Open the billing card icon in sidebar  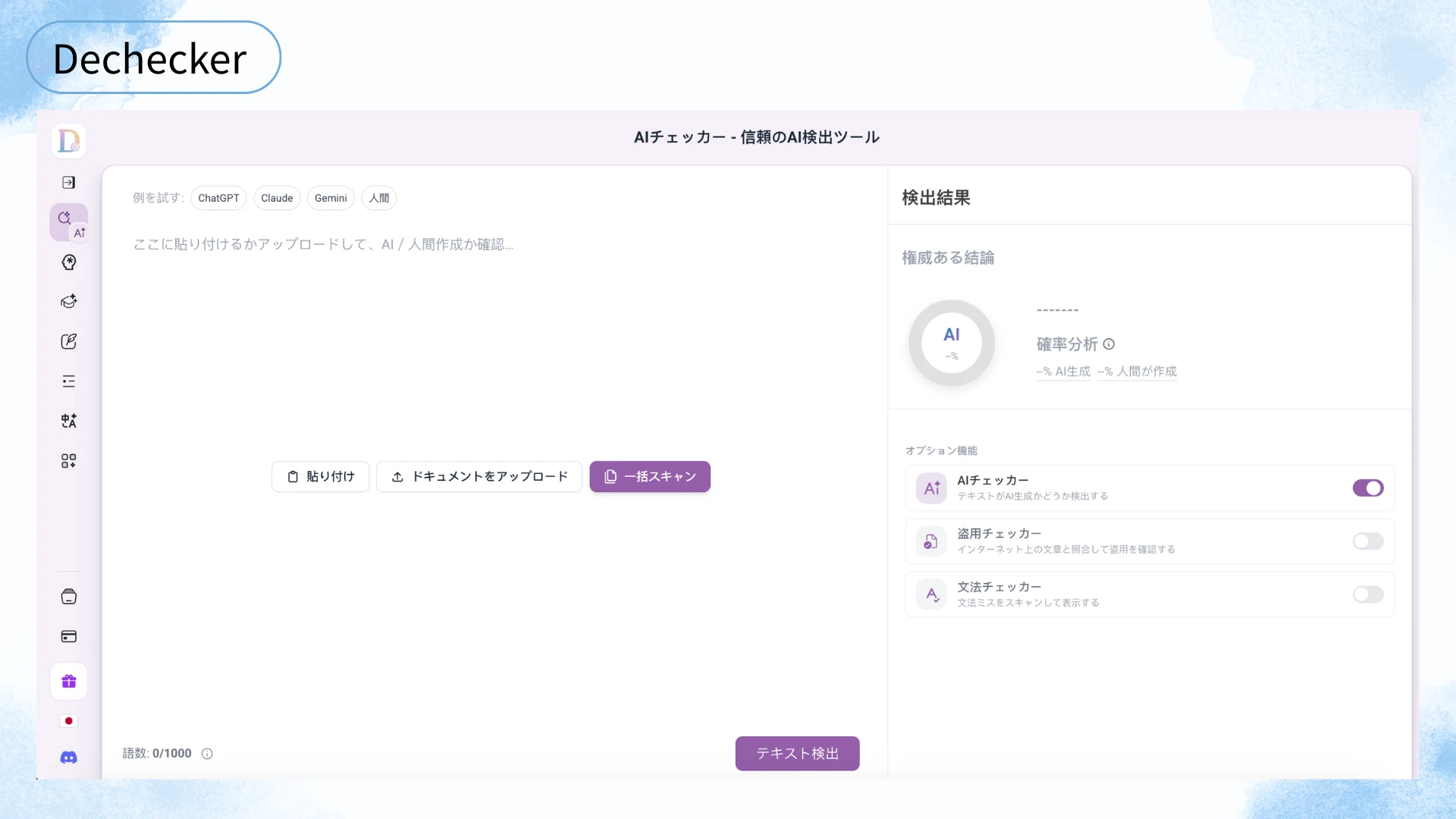click(68, 636)
